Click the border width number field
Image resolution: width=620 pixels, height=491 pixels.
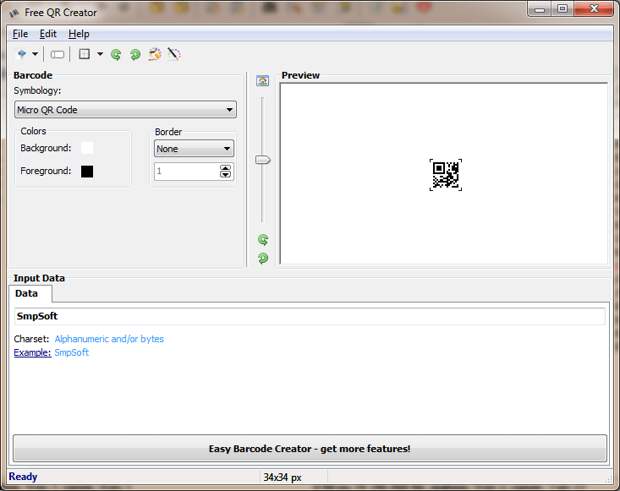187,171
